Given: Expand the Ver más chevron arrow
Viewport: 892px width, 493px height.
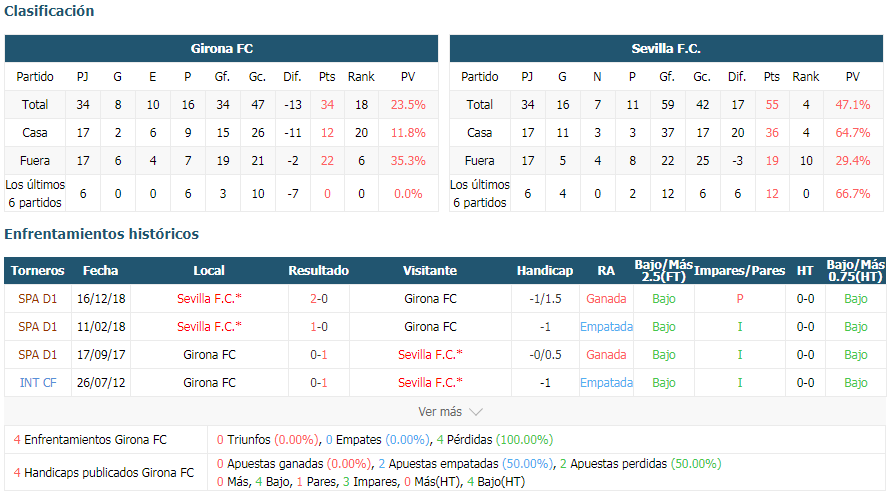Looking at the screenshot, I should coord(476,412).
